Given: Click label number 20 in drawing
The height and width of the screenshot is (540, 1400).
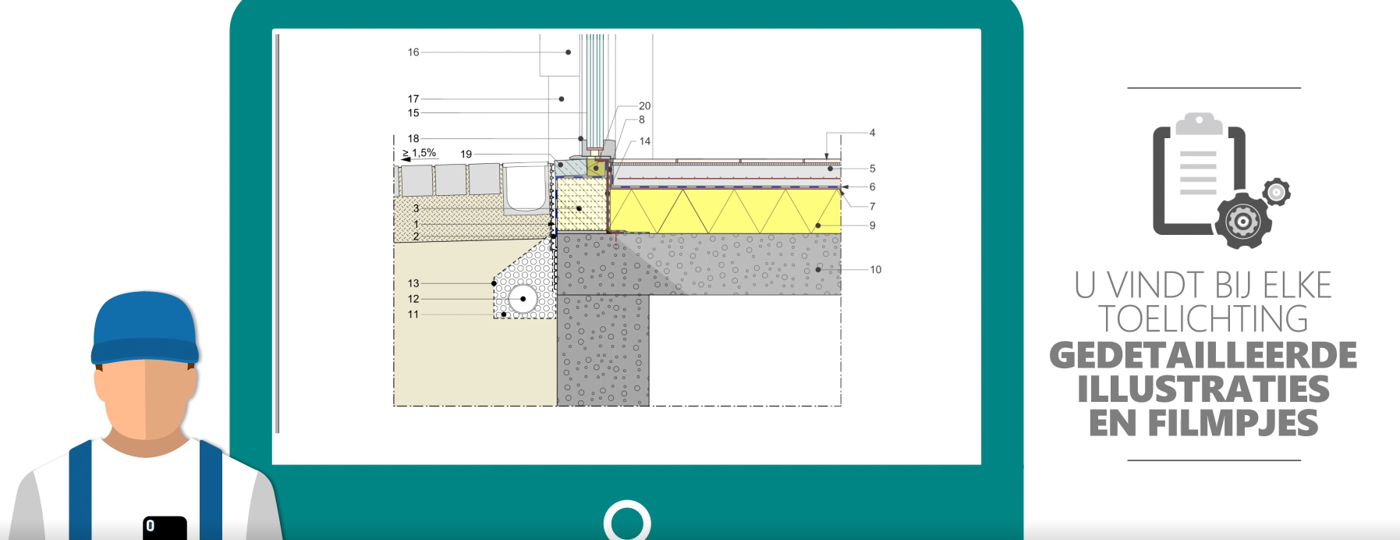Looking at the screenshot, I should coord(645,105).
